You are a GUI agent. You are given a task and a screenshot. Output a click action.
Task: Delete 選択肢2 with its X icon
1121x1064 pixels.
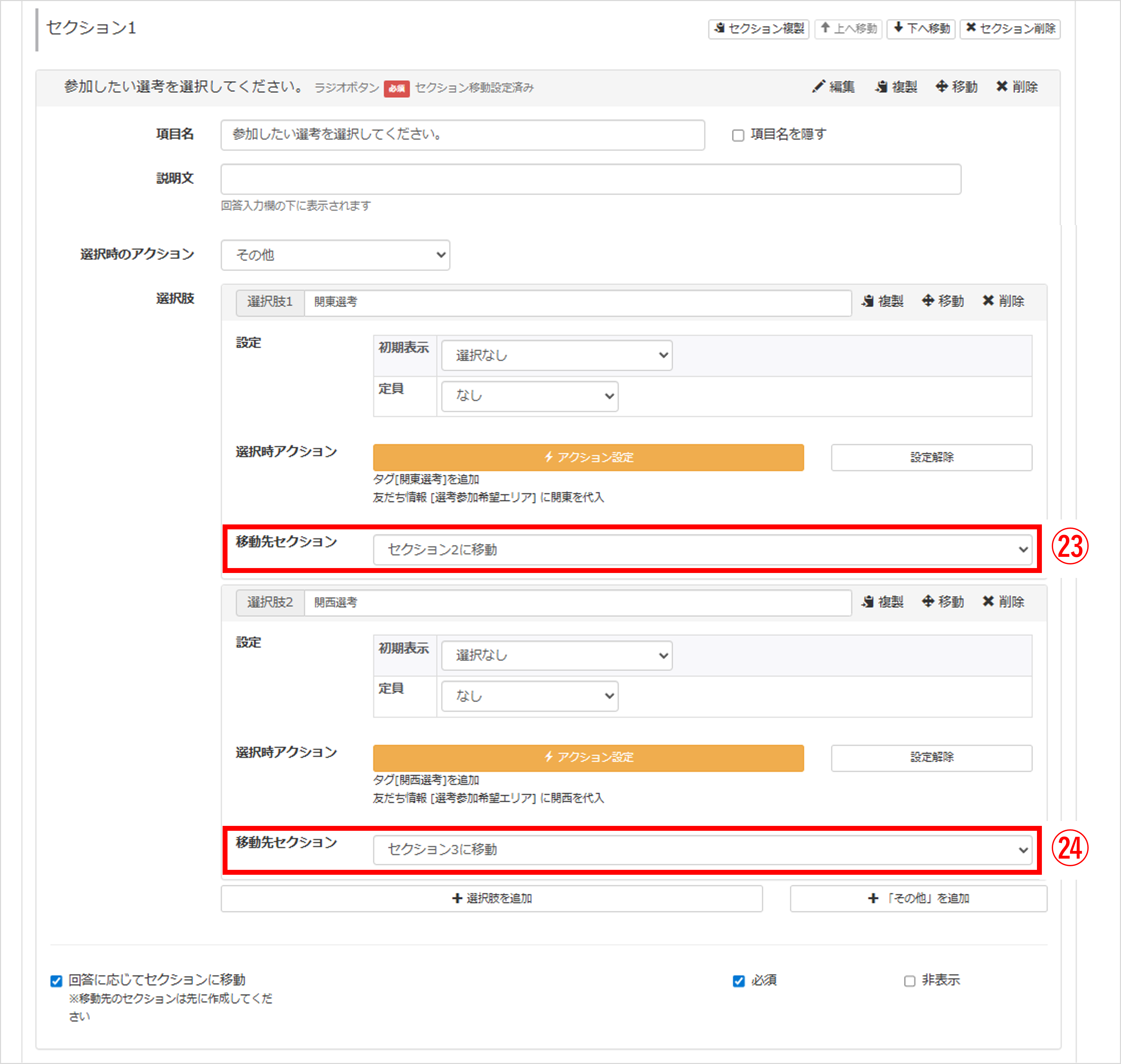pyautogui.click(x=988, y=602)
